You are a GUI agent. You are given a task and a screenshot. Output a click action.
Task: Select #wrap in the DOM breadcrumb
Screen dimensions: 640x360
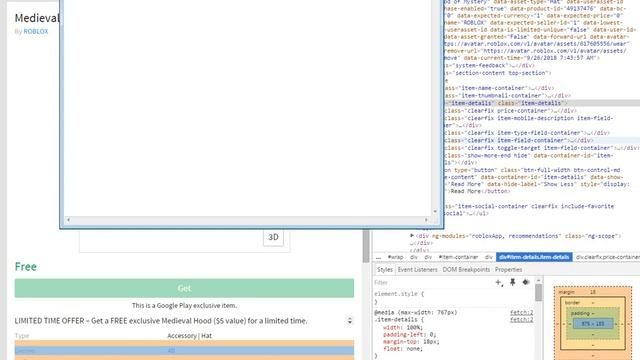395,257
